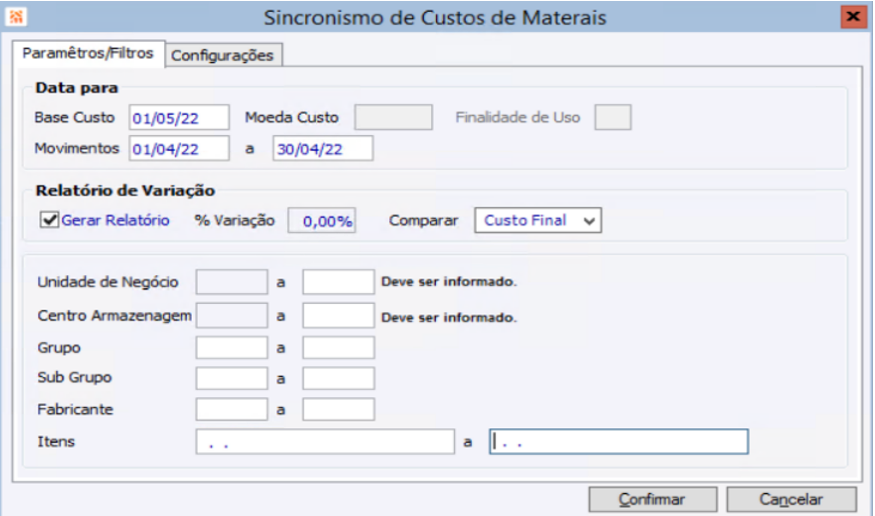Click the Grupo start field
This screenshot has width=875, height=516.
232,348
